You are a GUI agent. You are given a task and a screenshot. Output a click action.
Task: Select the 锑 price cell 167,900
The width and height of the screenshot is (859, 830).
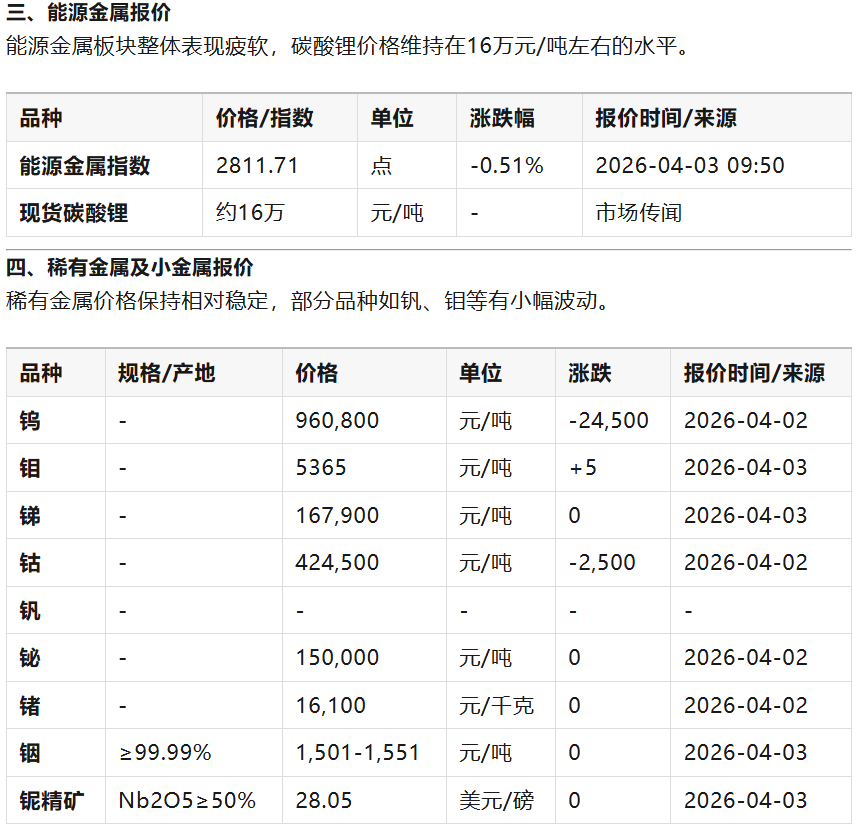(x=337, y=516)
